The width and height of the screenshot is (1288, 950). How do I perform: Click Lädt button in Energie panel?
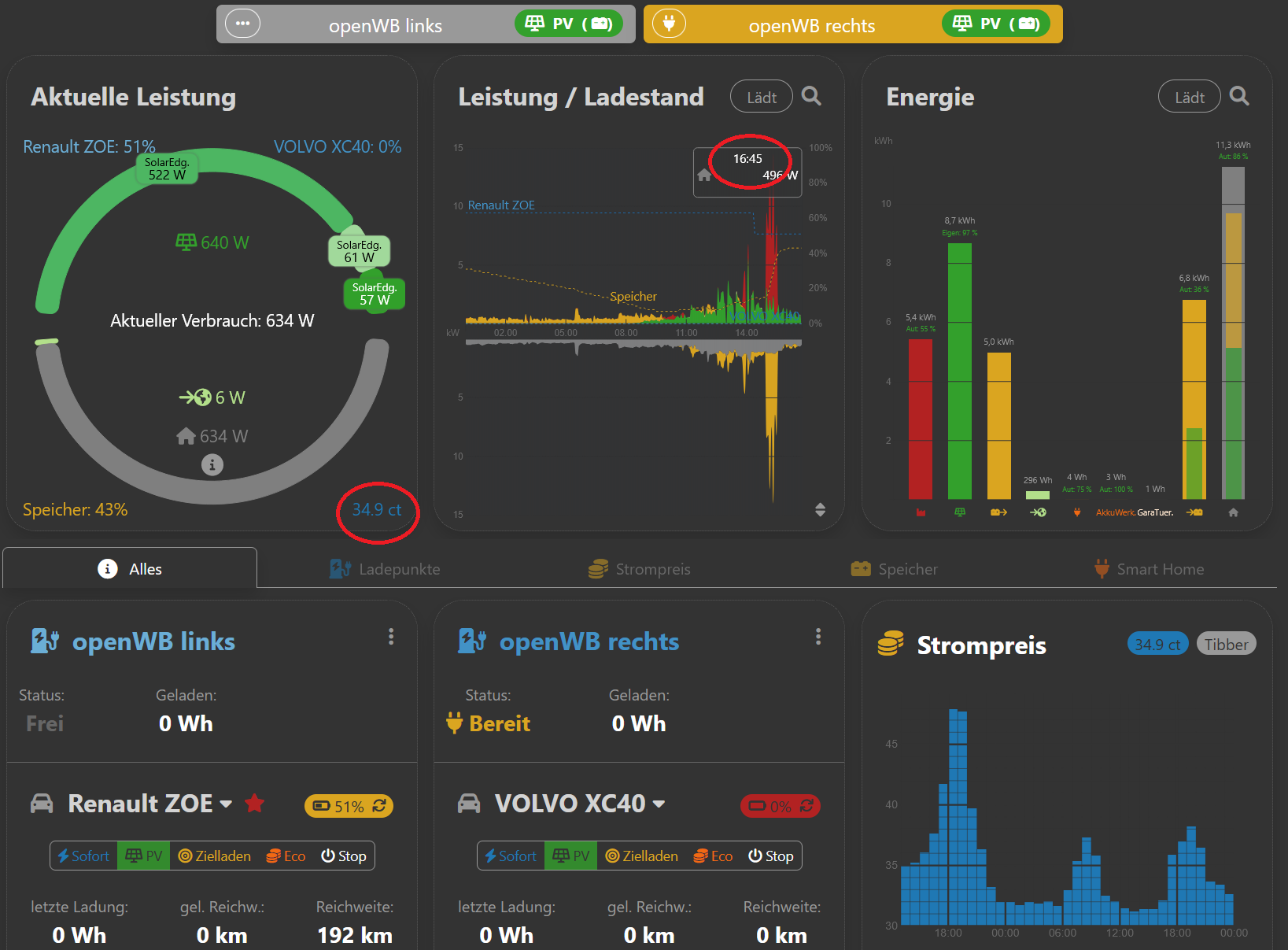1190,97
